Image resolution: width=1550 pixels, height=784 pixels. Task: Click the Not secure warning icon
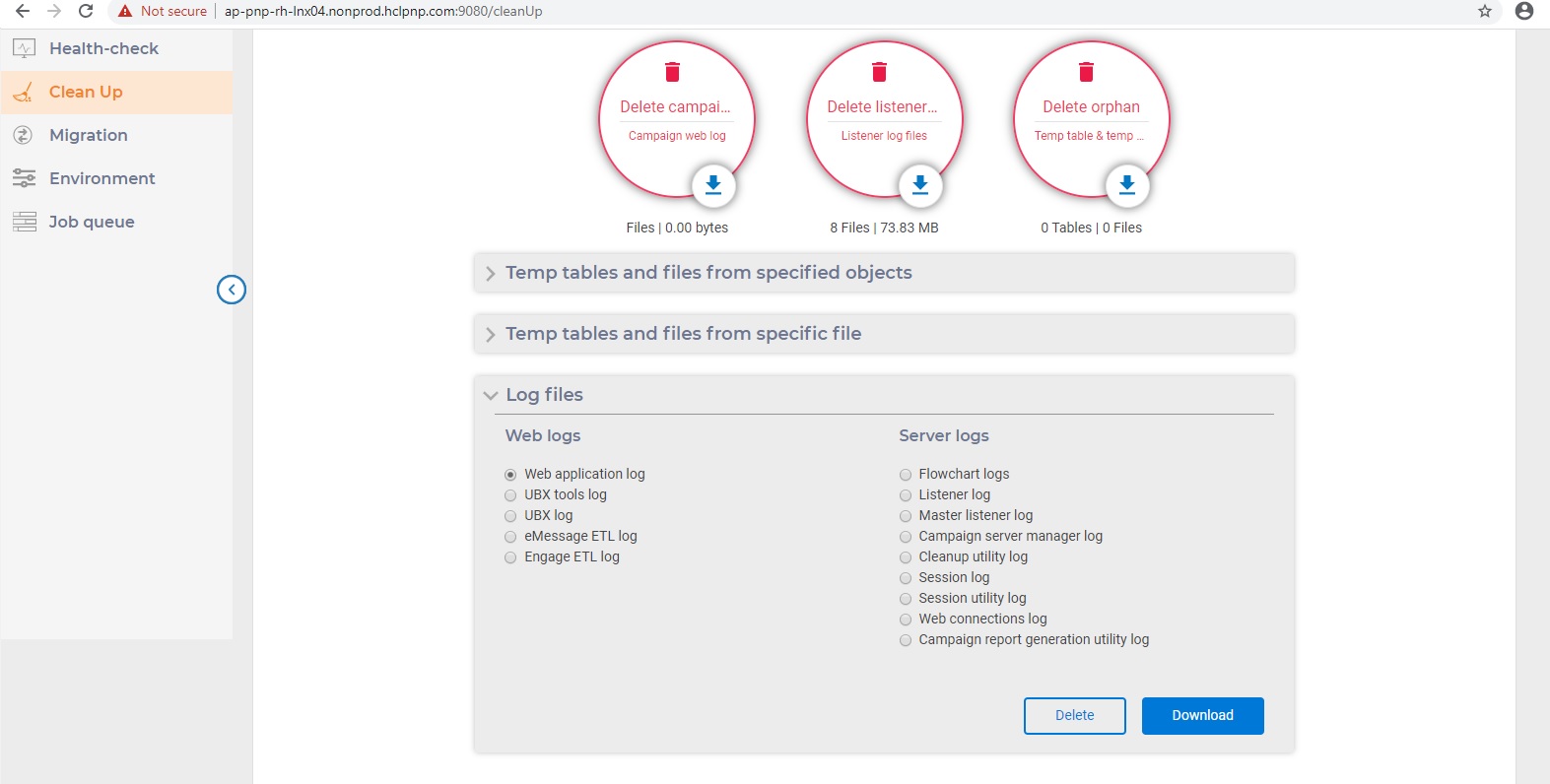click(125, 11)
